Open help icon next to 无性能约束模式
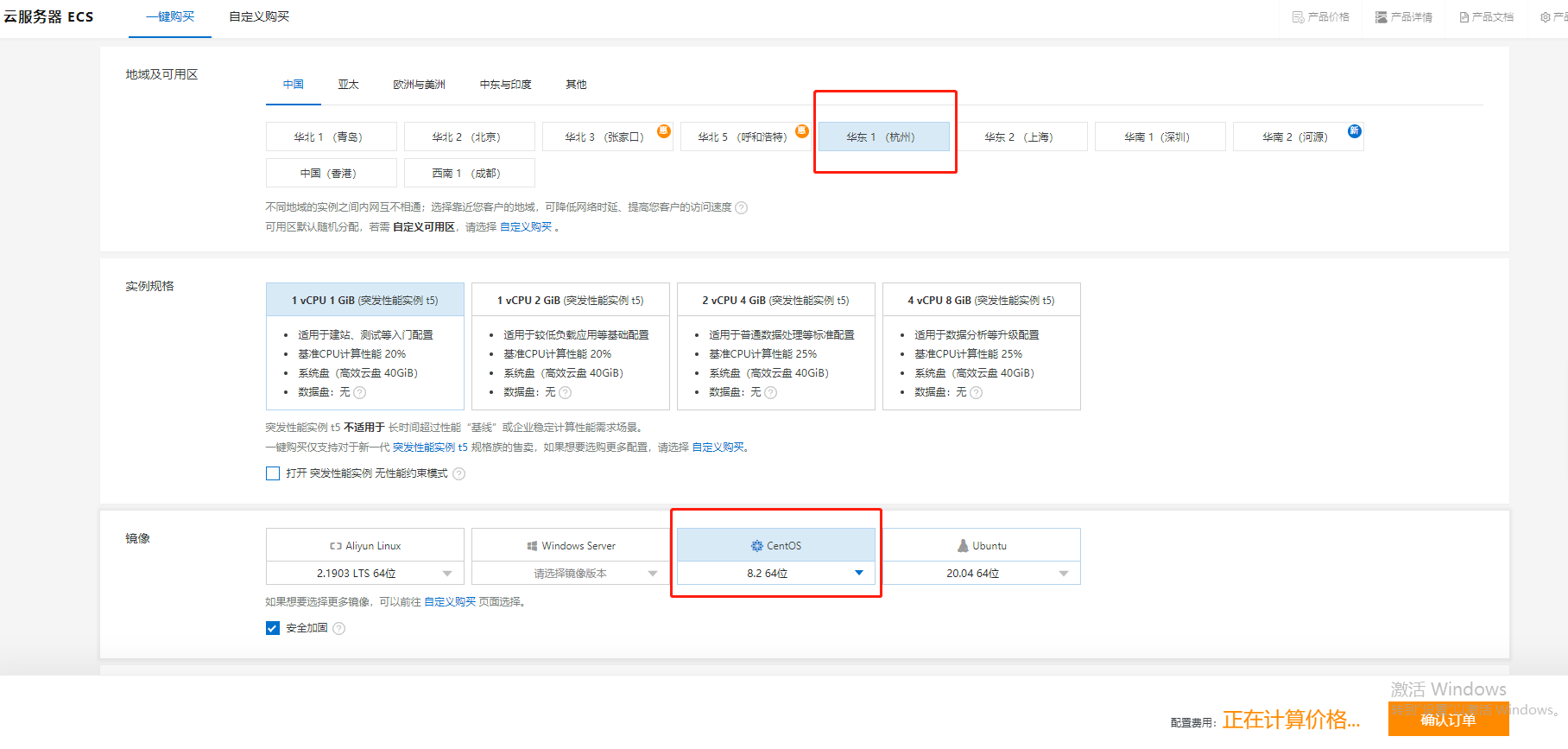Screen dimensions: 1568x749 point(459,473)
